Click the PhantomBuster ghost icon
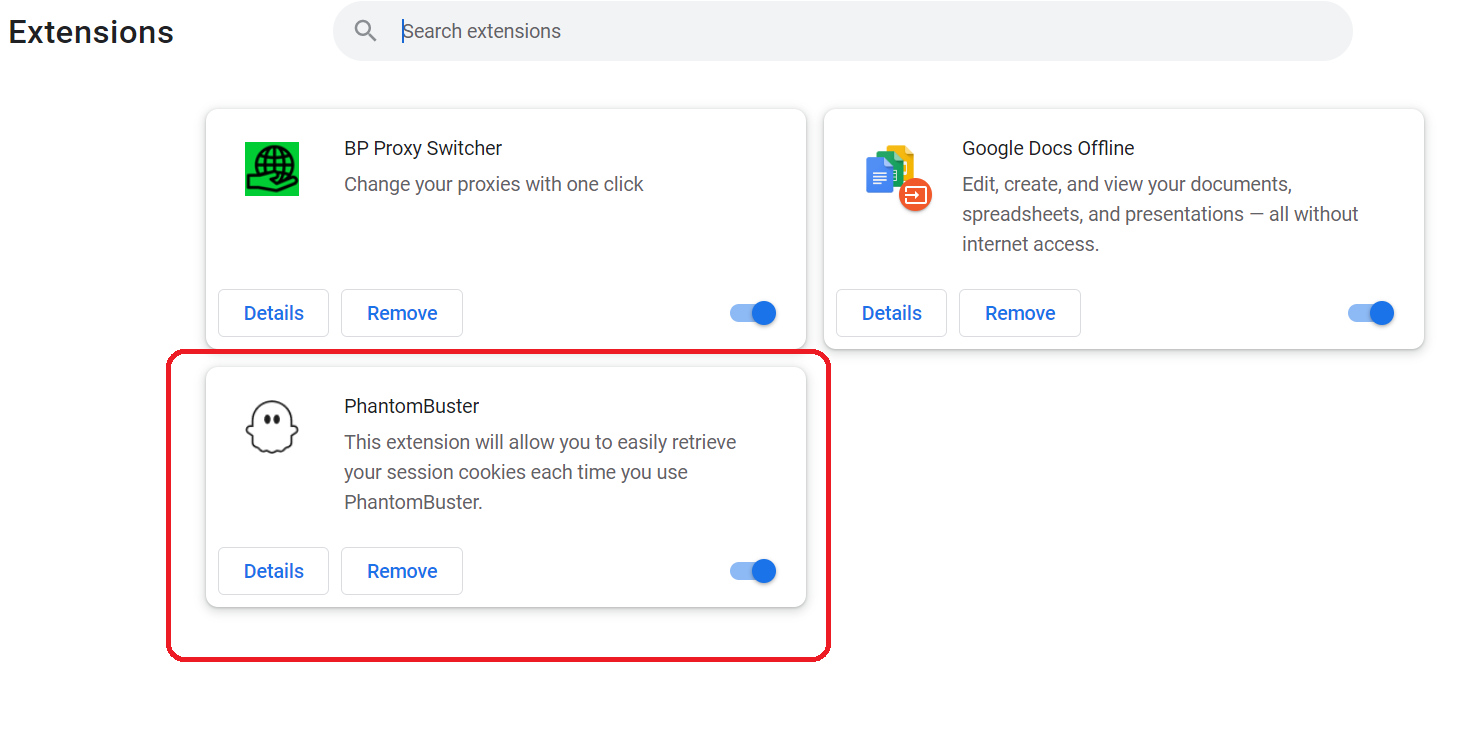Screen dimensions: 1470x729 [272, 428]
